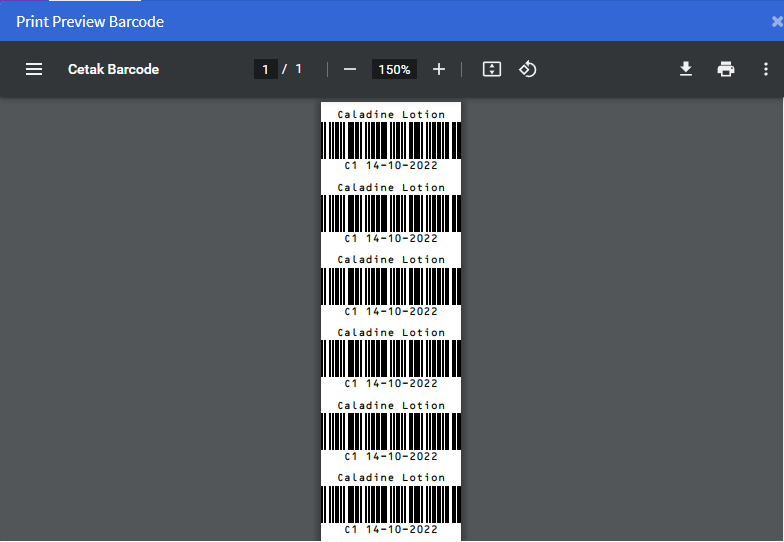The height and width of the screenshot is (542, 784).
Task: Click the Cetak Barcode document title
Action: point(113,69)
